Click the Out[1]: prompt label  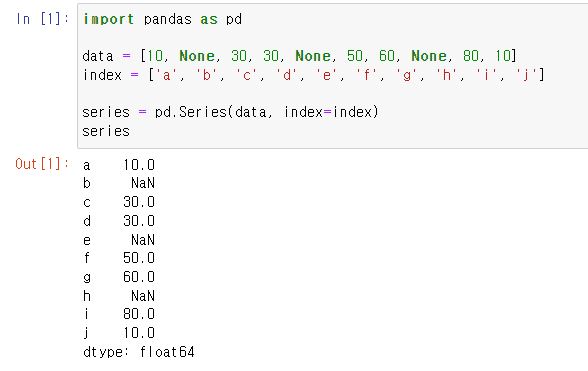coord(42,164)
